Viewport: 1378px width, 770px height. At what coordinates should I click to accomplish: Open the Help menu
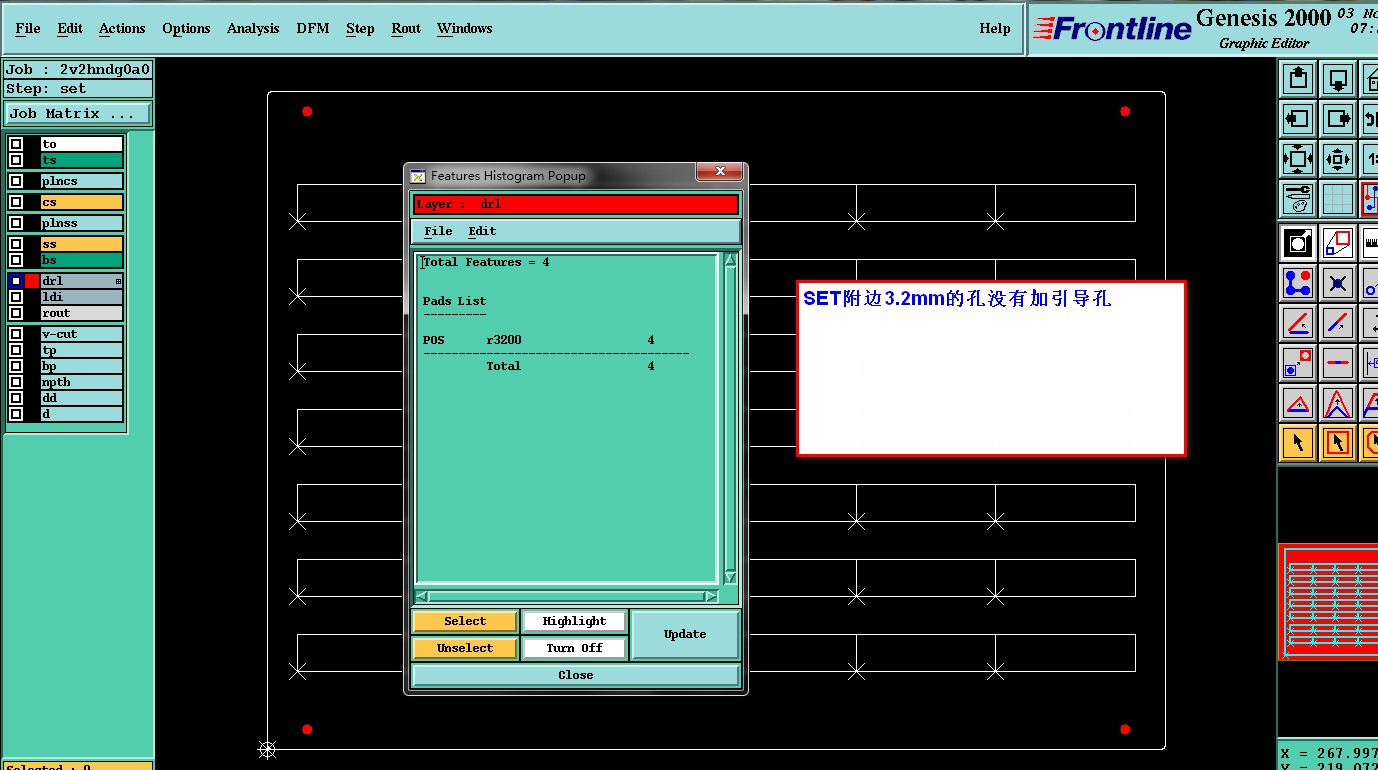tap(995, 28)
